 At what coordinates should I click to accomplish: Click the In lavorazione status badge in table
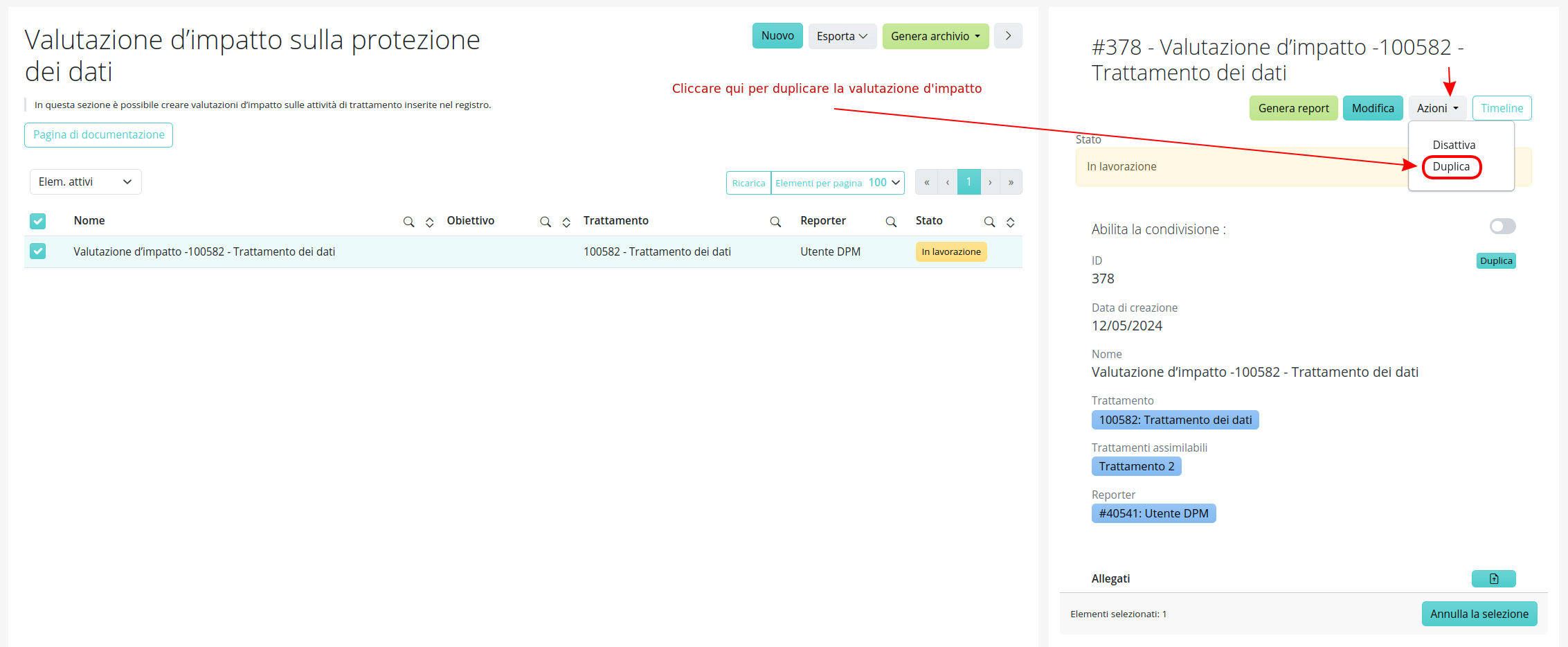point(950,251)
